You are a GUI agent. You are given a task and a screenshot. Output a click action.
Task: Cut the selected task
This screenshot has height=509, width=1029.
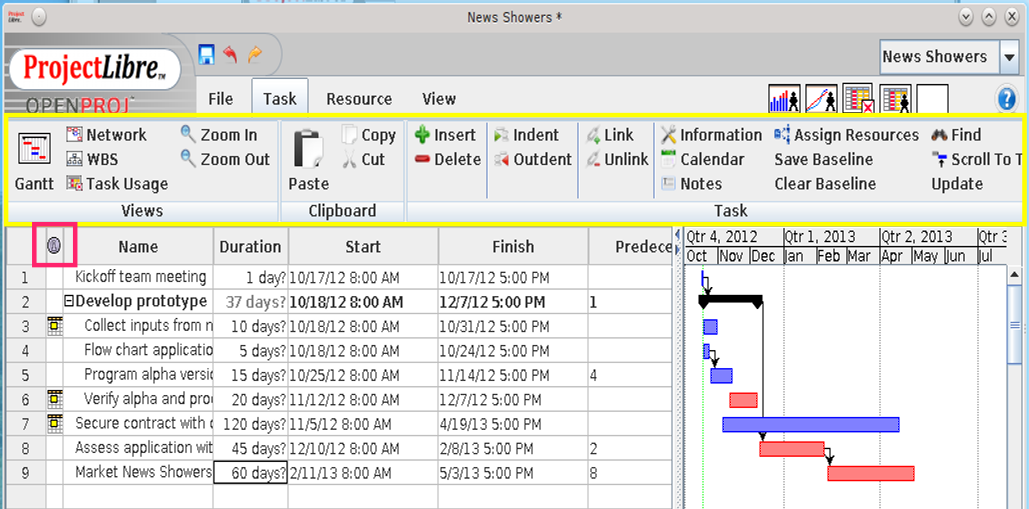pos(363,159)
